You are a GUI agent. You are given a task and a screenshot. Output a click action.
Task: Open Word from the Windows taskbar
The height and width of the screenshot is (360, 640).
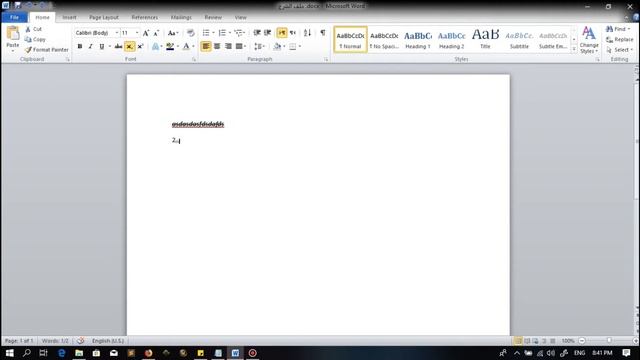[235, 353]
